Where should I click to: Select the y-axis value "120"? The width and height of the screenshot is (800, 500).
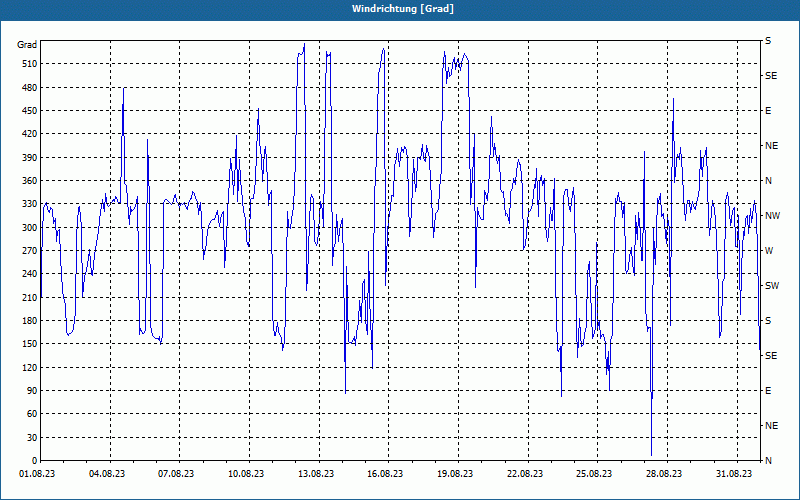(29, 367)
